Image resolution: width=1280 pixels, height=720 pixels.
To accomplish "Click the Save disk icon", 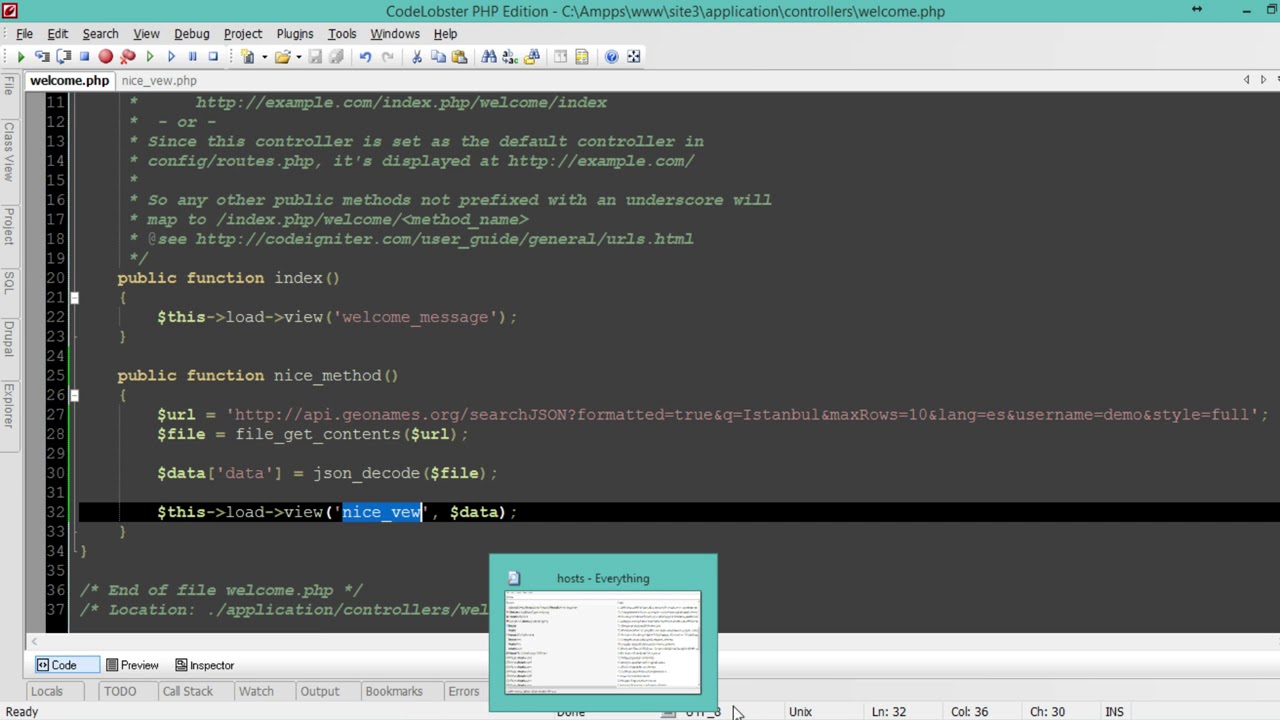I will [315, 57].
